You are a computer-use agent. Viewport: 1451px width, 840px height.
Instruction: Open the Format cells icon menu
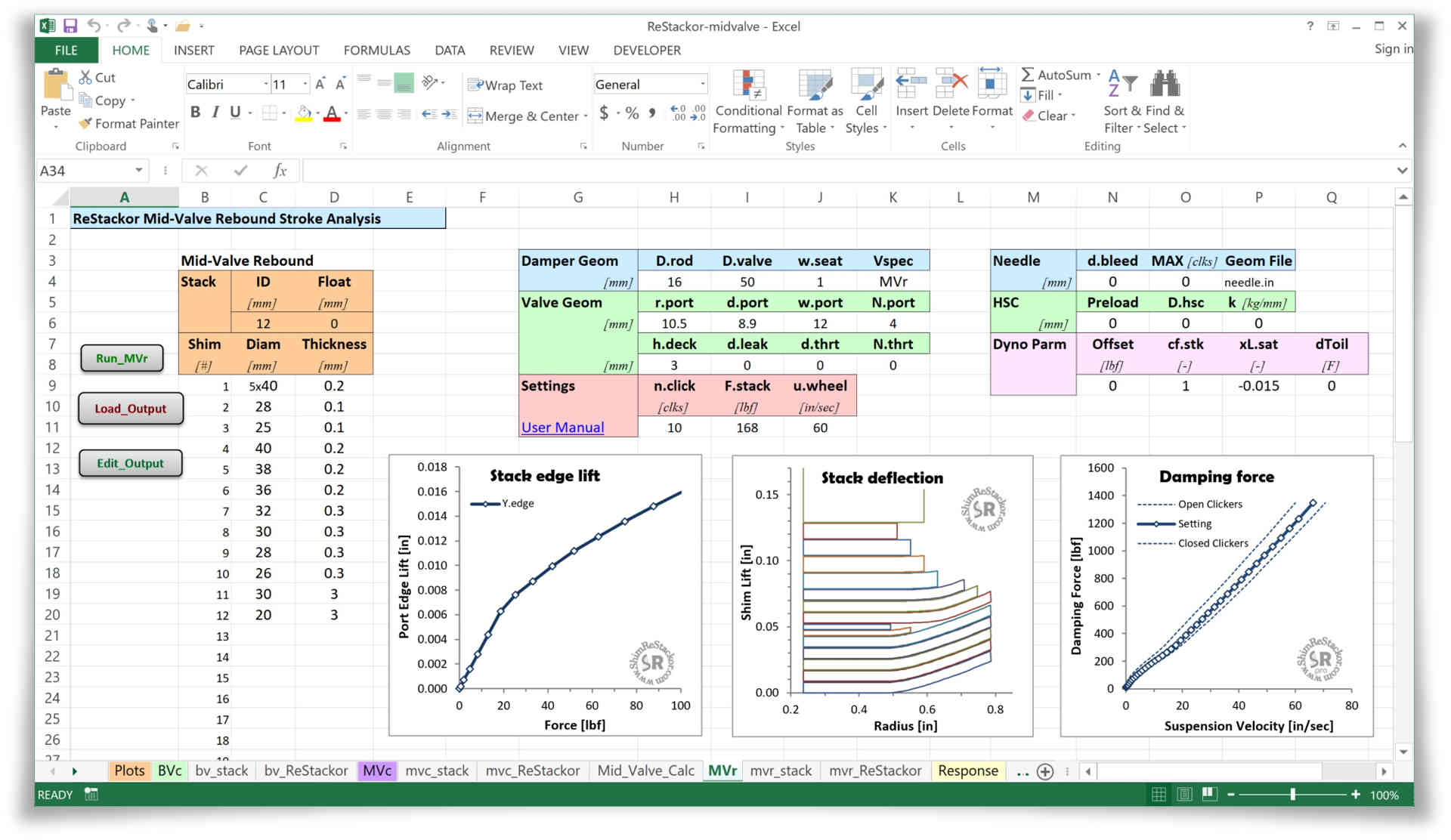coord(992,83)
